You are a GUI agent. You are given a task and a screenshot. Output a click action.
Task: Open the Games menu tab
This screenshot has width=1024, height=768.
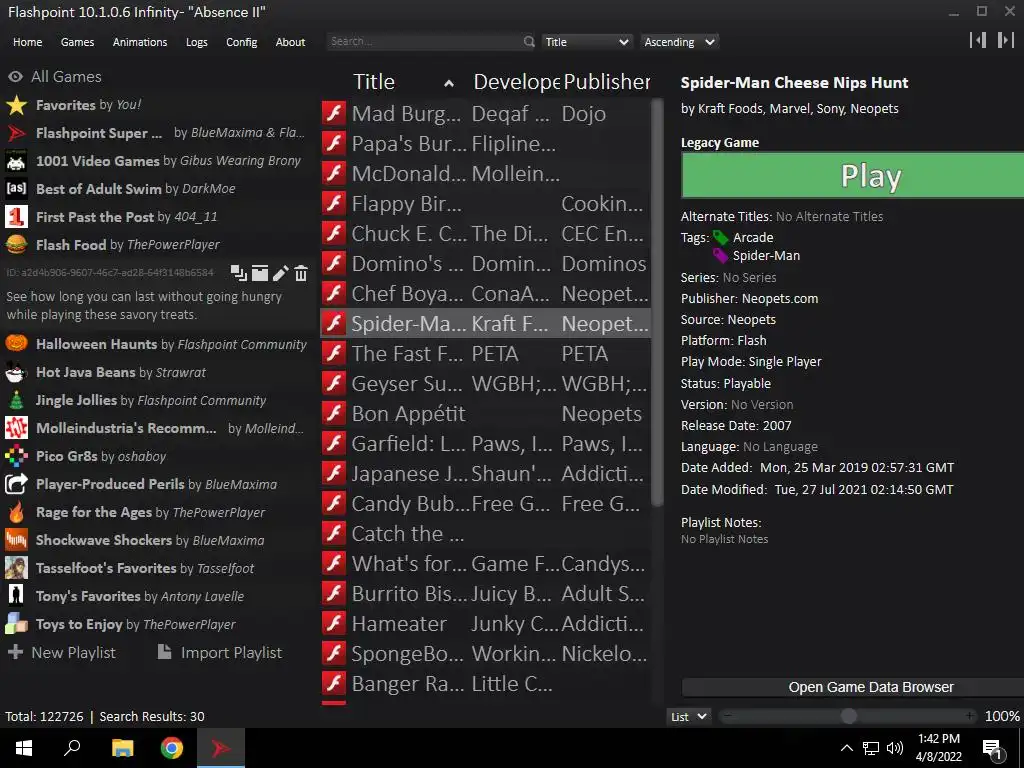tap(77, 42)
